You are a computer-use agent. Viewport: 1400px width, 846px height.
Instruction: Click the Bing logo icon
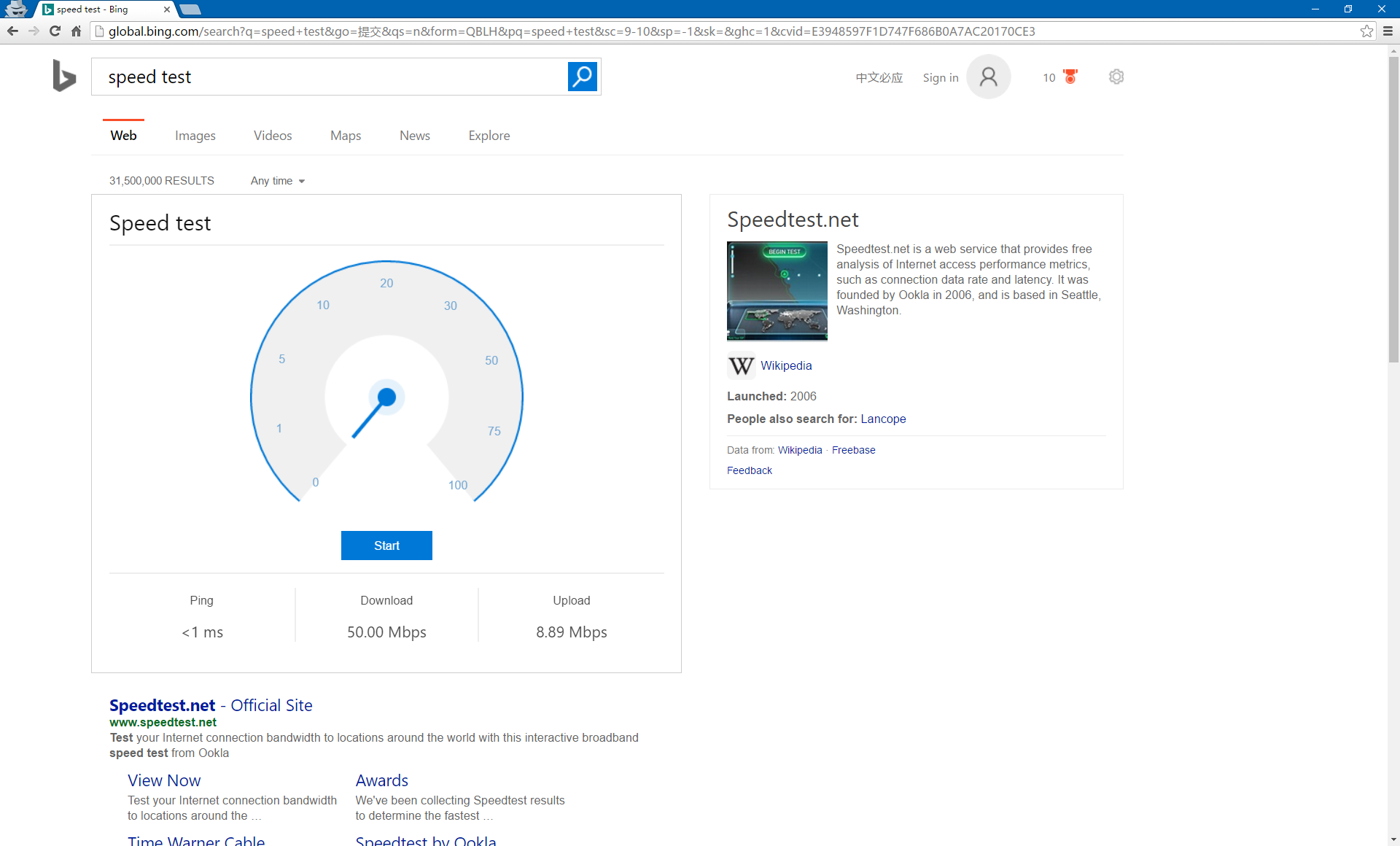pos(64,76)
